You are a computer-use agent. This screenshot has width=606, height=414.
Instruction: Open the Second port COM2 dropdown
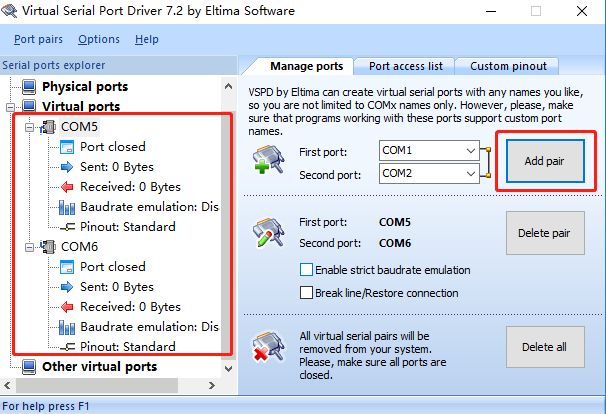click(x=429, y=173)
